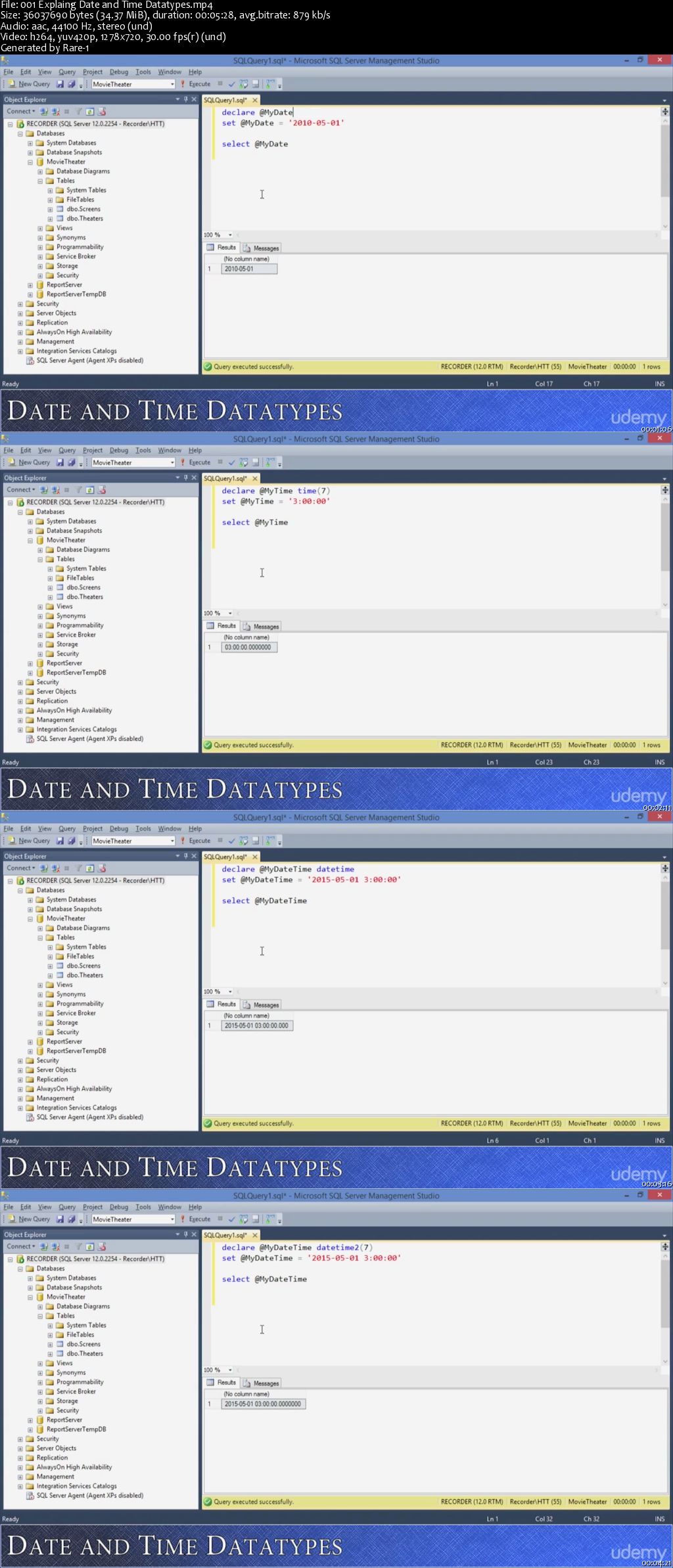Click 'Query executed successfully.' status in the @MyDate frame
The width and height of the screenshot is (673, 1568).
[x=253, y=367]
